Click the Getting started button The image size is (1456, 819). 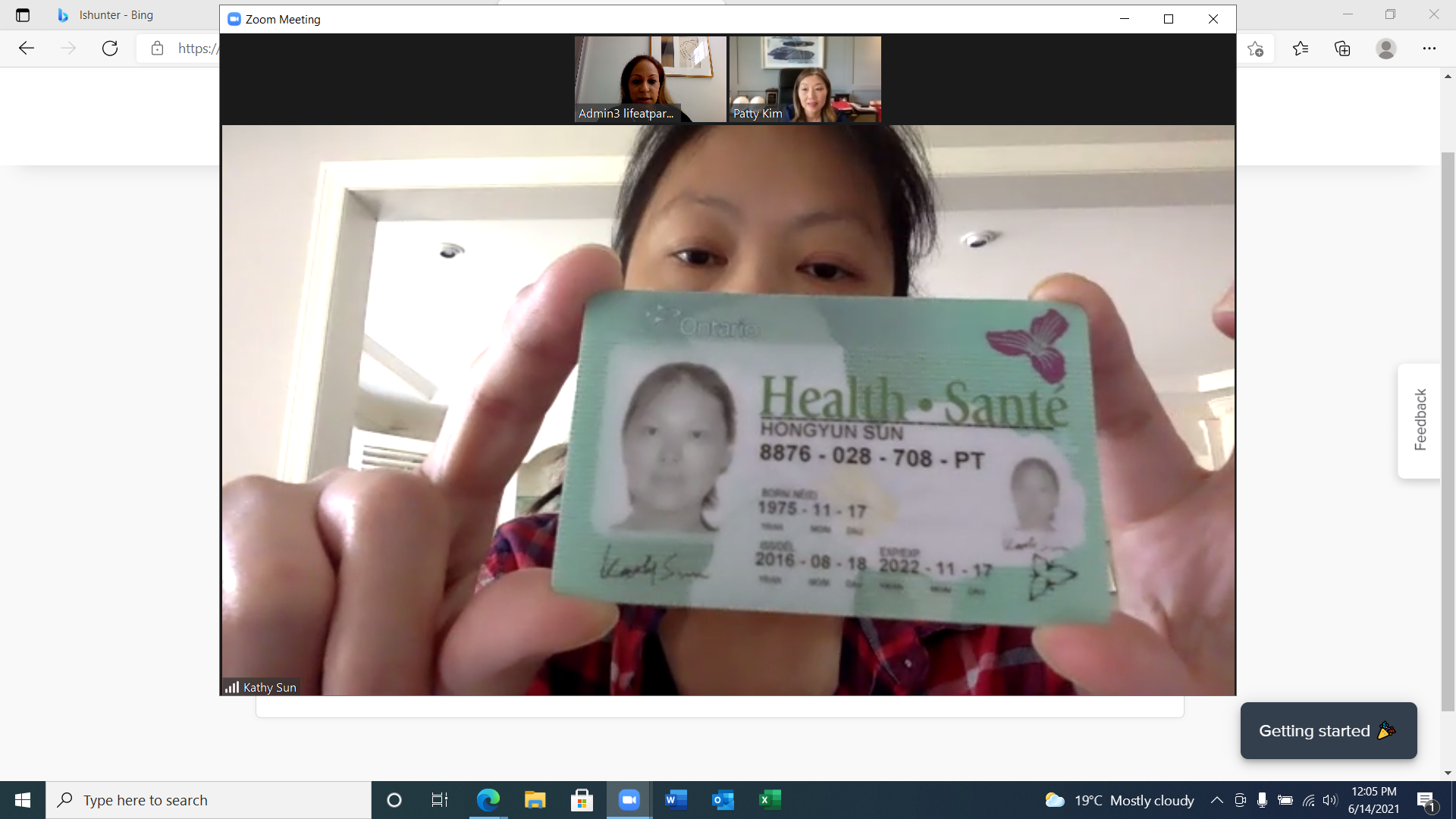[1329, 730]
